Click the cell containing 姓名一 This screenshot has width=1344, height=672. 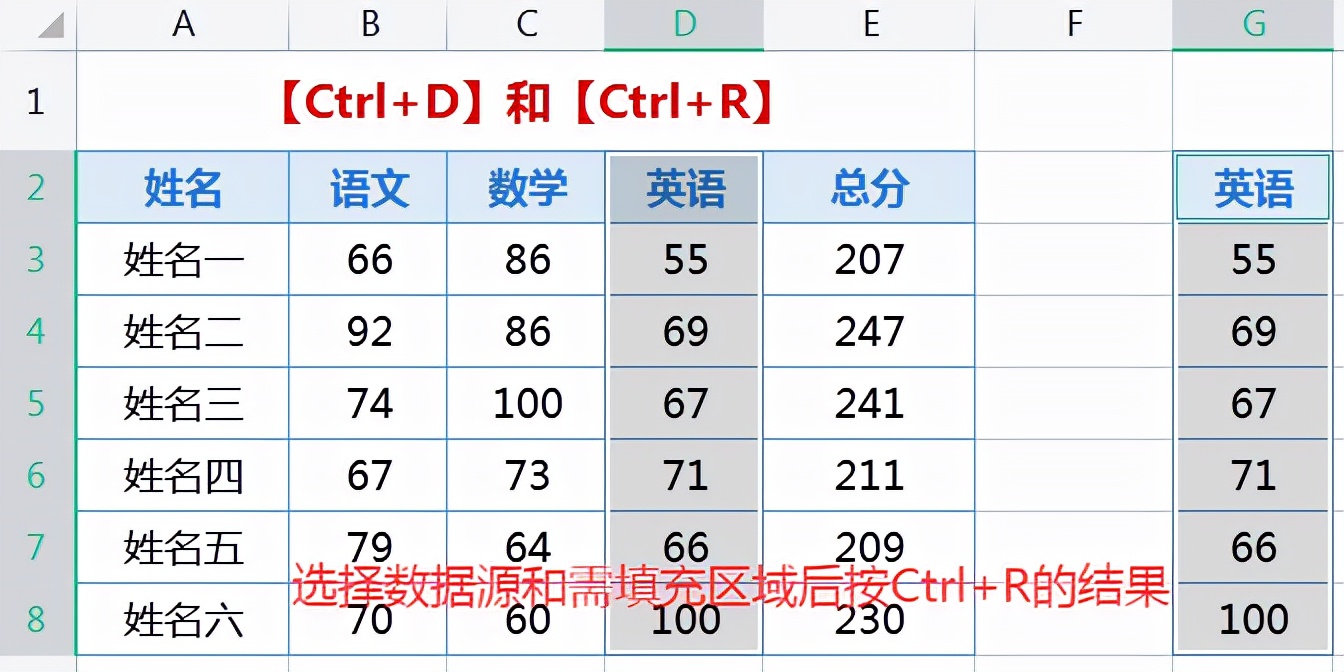[x=184, y=259]
